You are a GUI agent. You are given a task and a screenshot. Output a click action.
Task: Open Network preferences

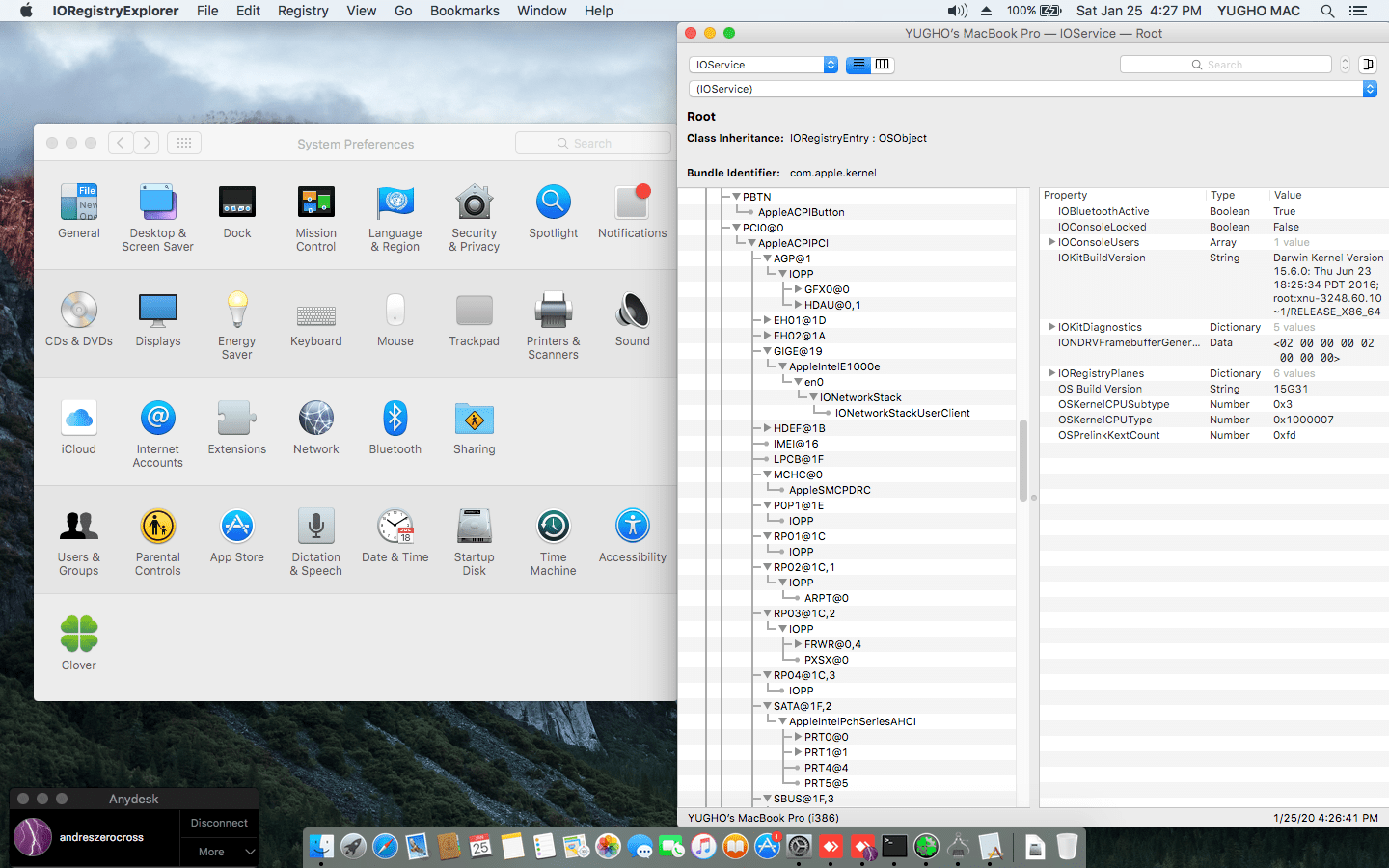click(x=316, y=427)
